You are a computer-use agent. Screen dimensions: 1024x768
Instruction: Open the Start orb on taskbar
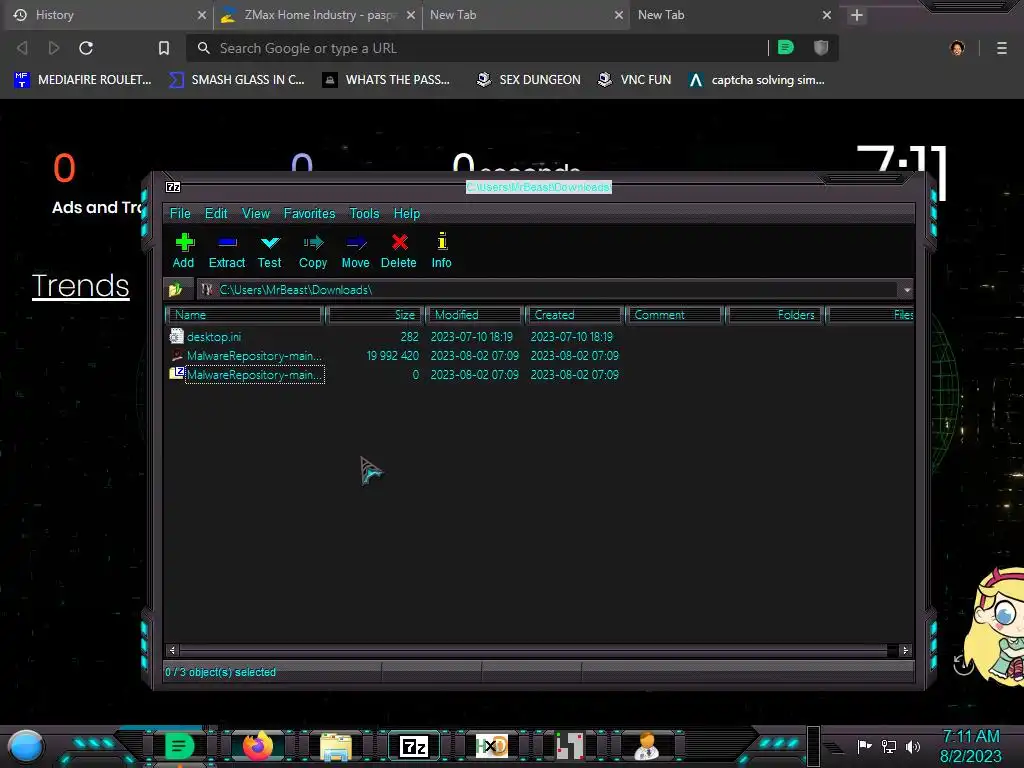click(26, 746)
